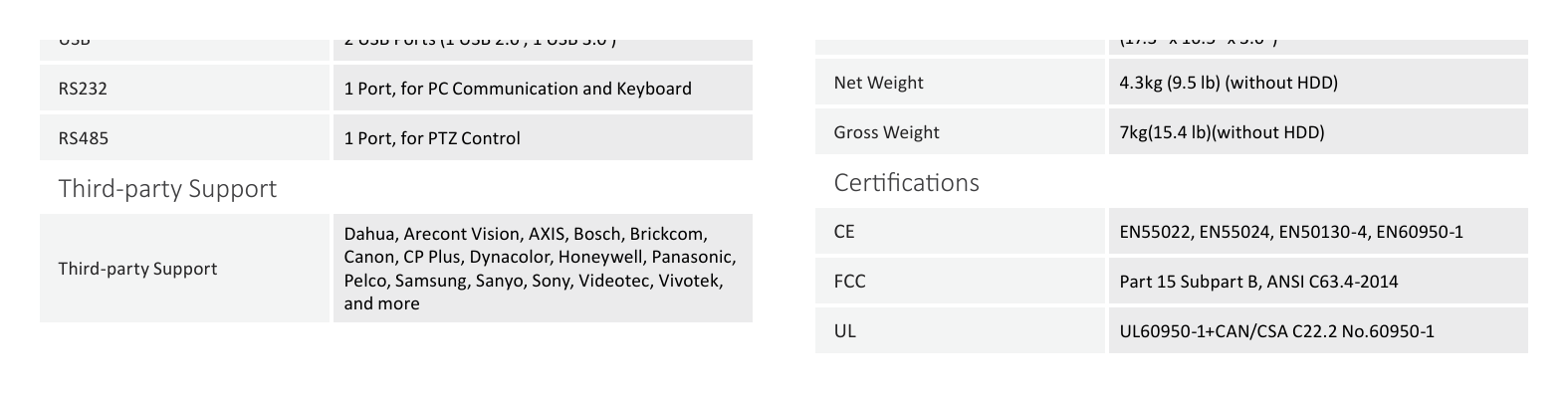
Task: Click the partially visible USB ports row
Action: coord(396,50)
